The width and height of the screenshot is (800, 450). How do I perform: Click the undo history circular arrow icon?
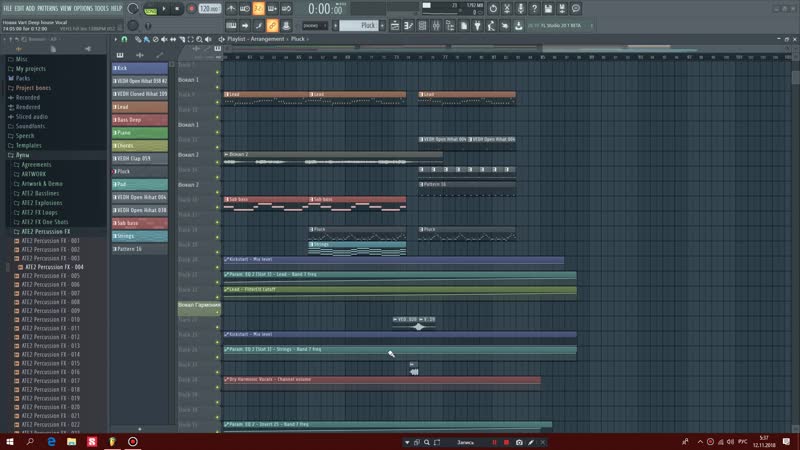pos(493,9)
